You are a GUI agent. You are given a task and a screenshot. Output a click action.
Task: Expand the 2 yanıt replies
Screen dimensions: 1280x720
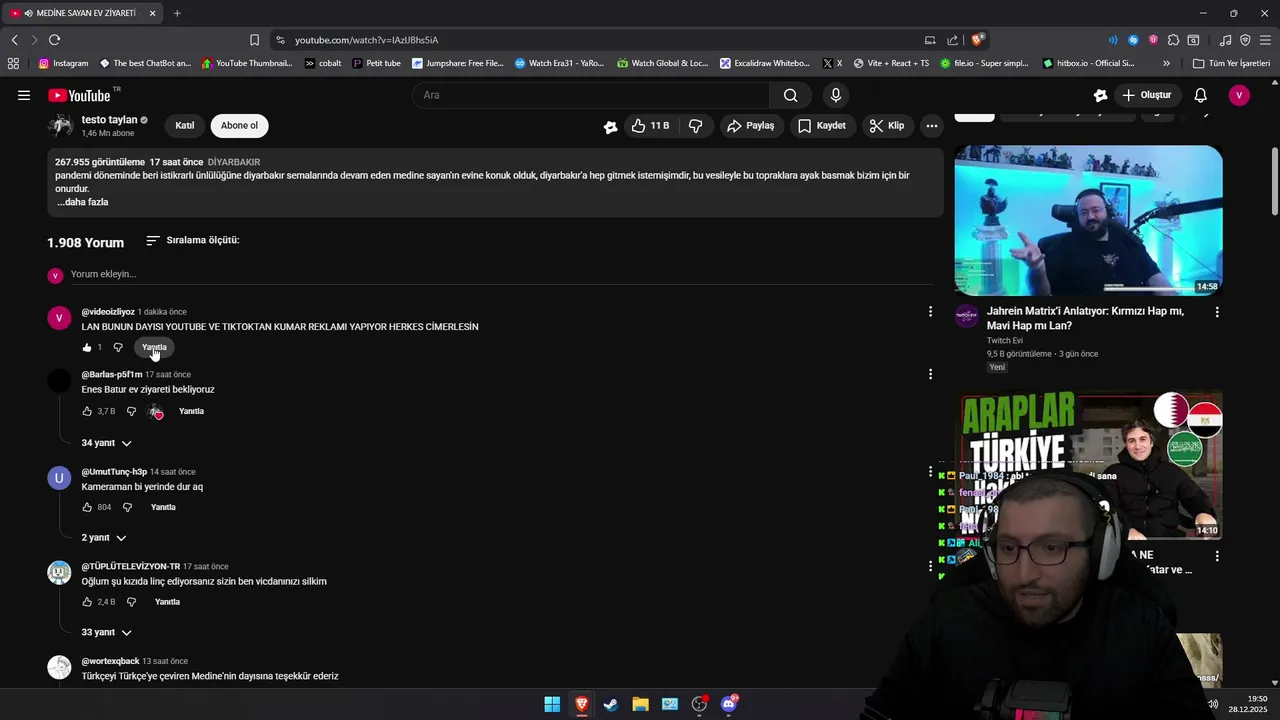(x=104, y=538)
